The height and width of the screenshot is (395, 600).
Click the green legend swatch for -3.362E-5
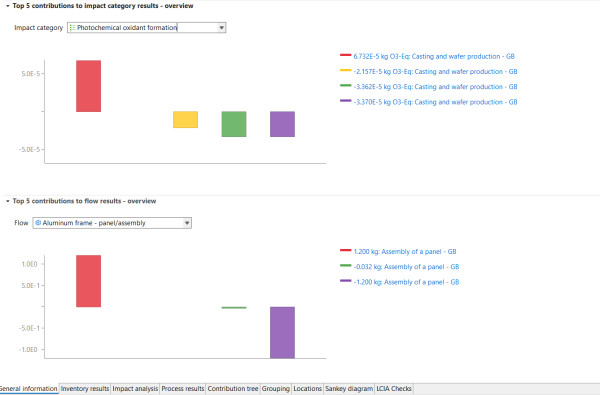(346, 86)
